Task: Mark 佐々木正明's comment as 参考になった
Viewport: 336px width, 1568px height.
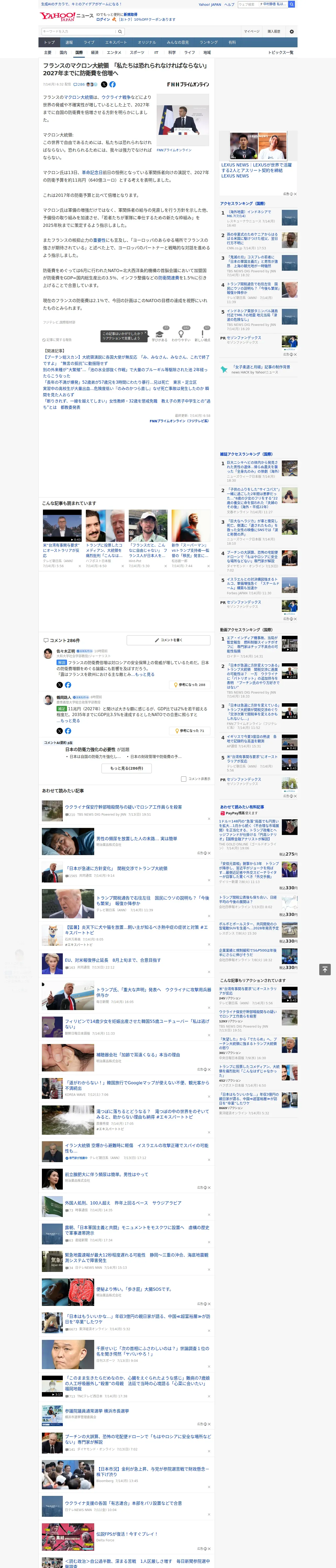Action: [x=190, y=685]
